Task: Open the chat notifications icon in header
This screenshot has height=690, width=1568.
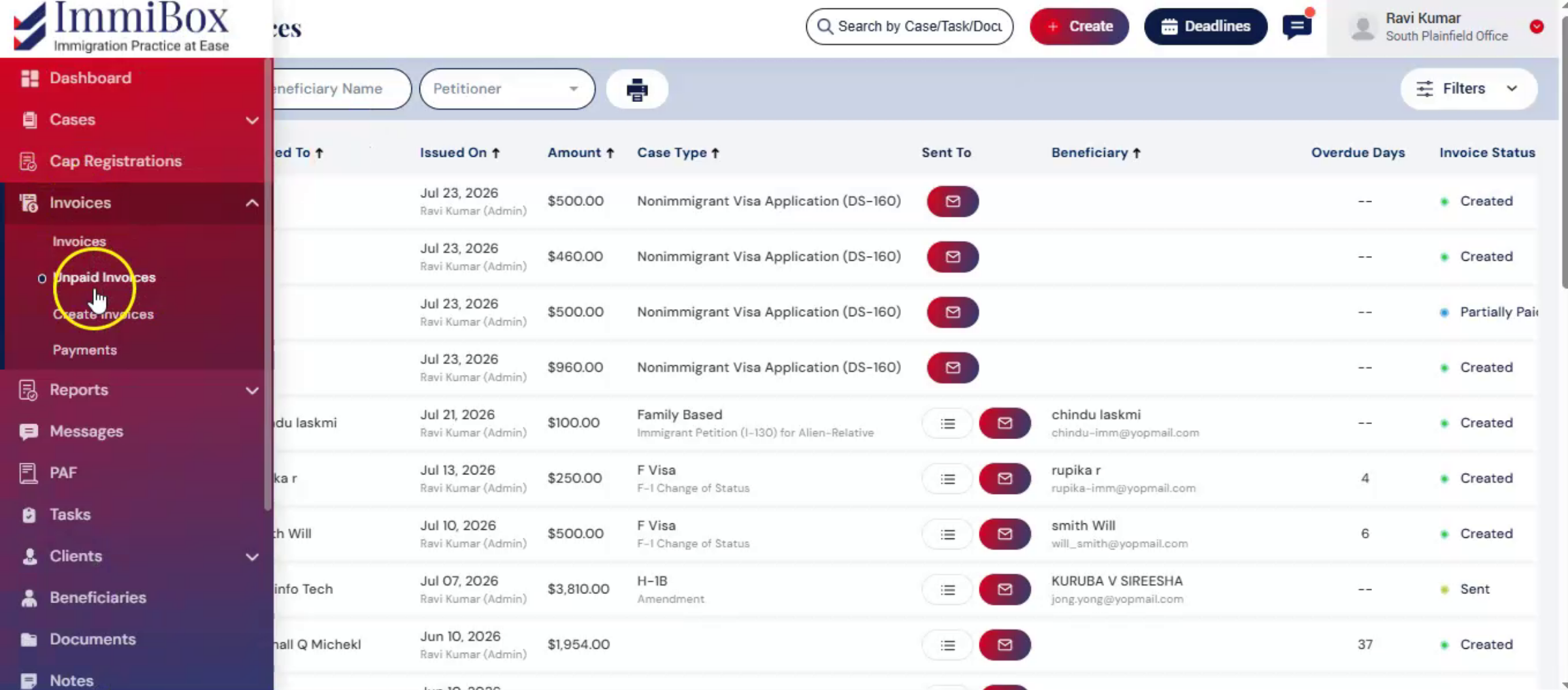Action: 1297,26
